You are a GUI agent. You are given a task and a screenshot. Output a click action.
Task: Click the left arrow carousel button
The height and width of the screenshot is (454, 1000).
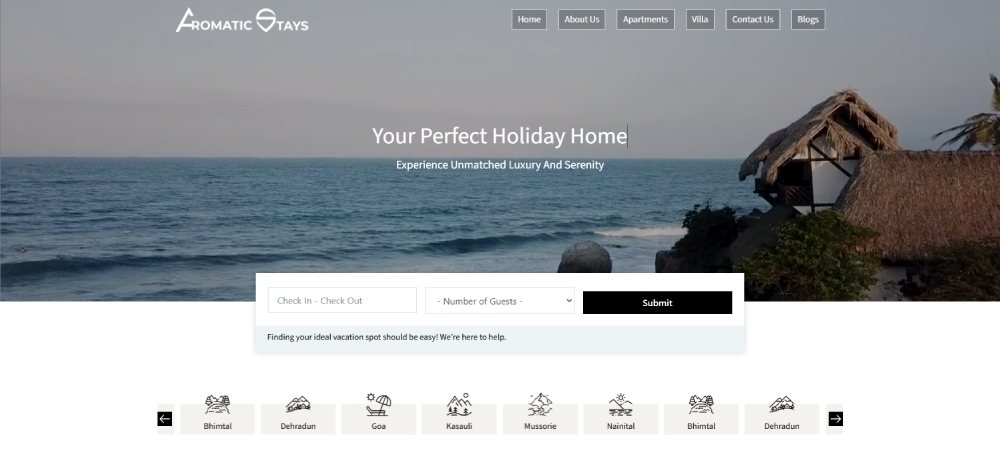coord(165,419)
